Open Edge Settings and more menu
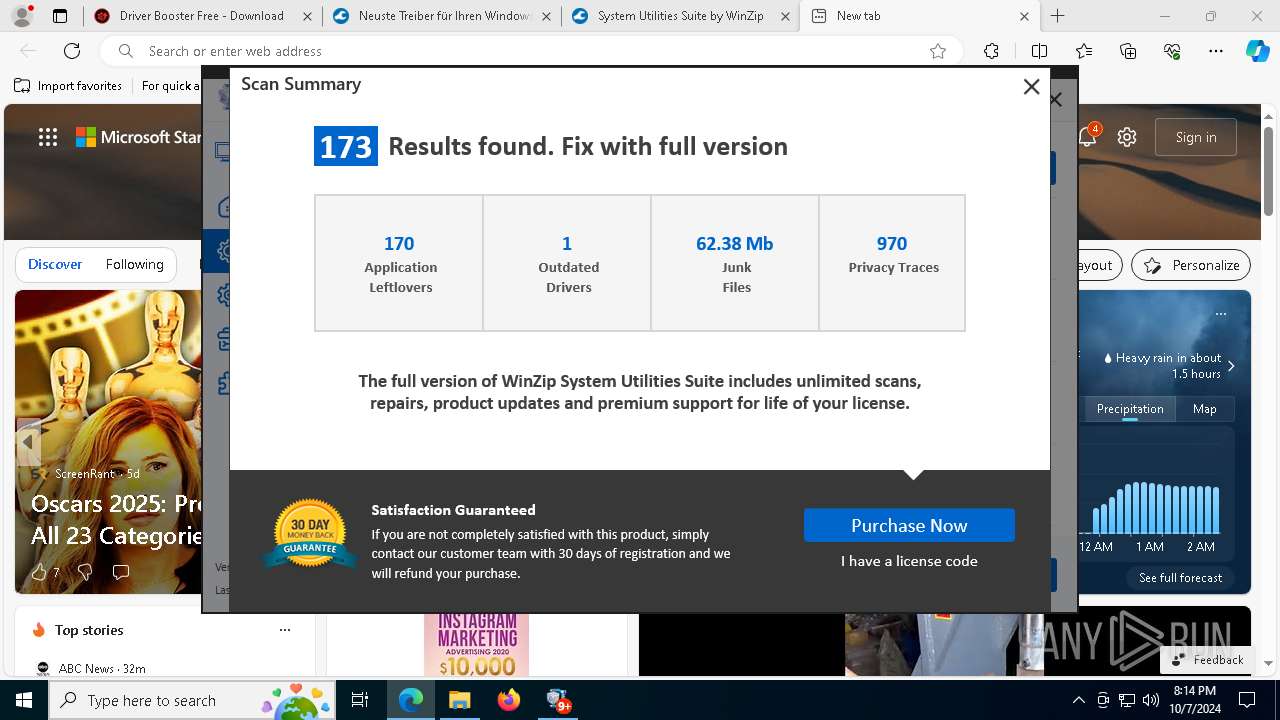Screen dimensions: 1280x720 pos(1216,51)
